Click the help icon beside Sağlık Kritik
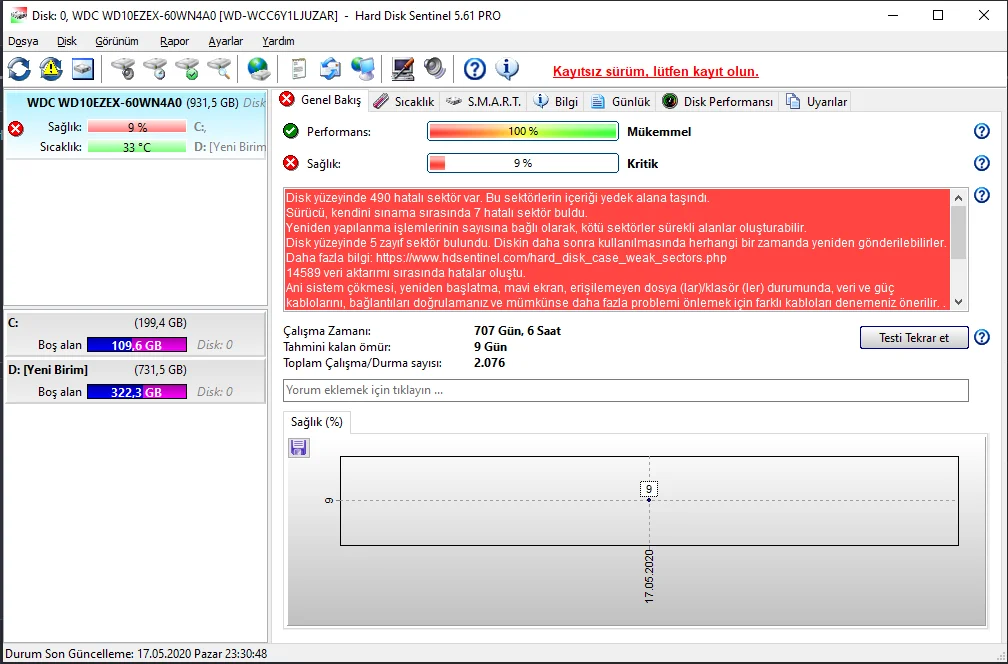This screenshot has width=1008, height=664. (x=982, y=163)
